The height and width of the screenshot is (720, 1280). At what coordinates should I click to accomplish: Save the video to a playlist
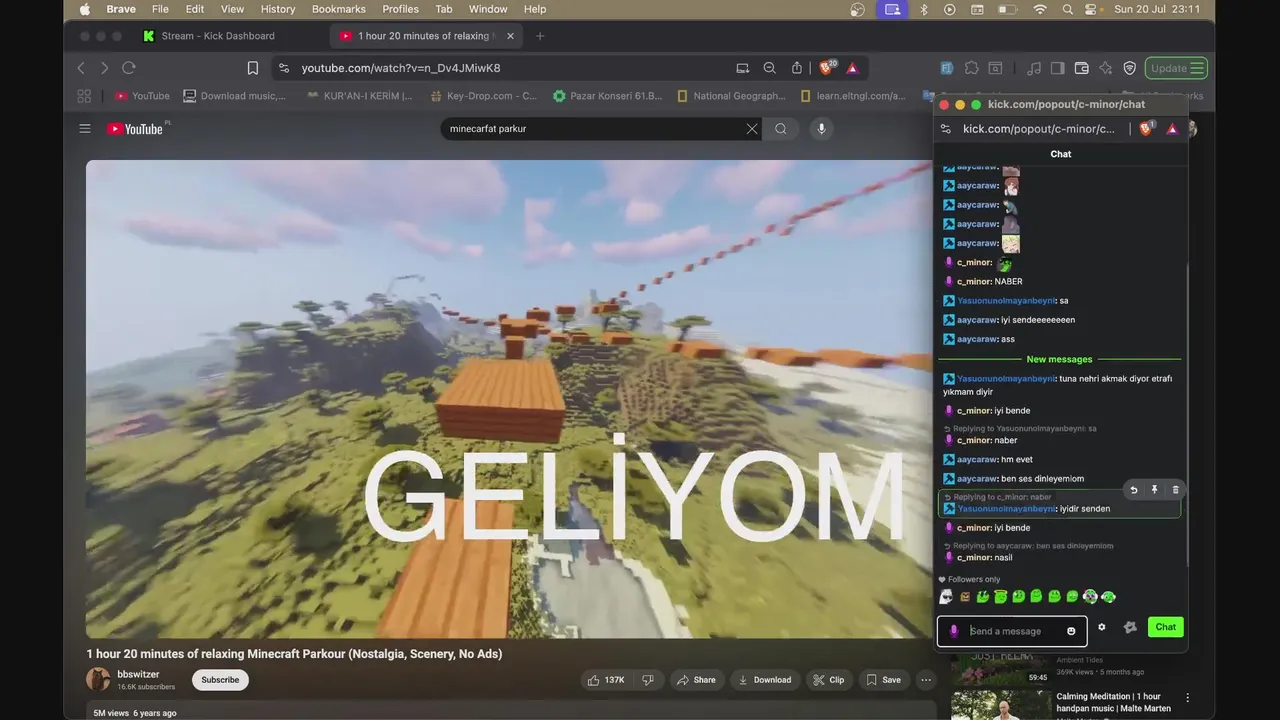click(883, 680)
